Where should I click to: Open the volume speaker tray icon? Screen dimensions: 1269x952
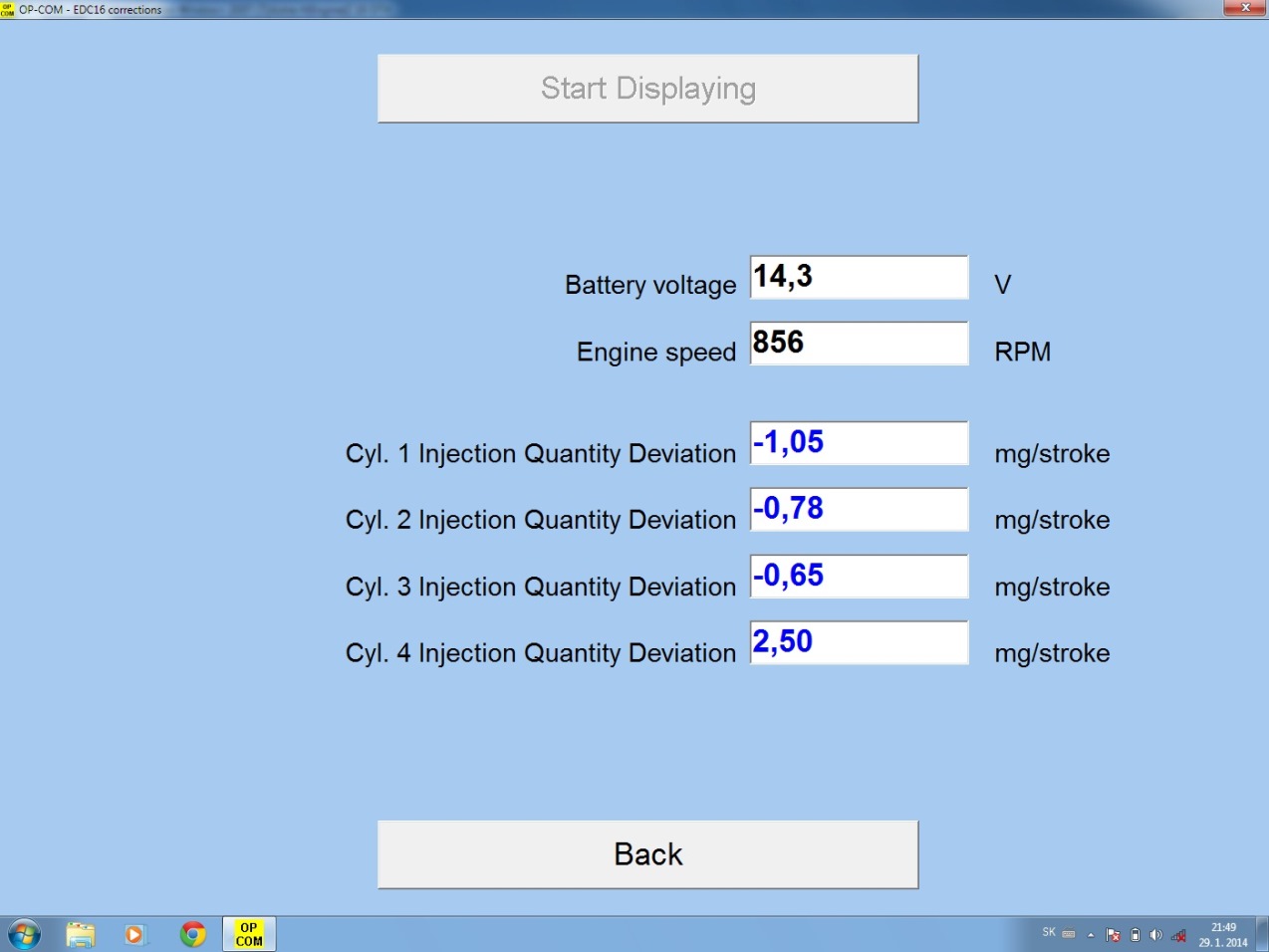tap(1155, 935)
